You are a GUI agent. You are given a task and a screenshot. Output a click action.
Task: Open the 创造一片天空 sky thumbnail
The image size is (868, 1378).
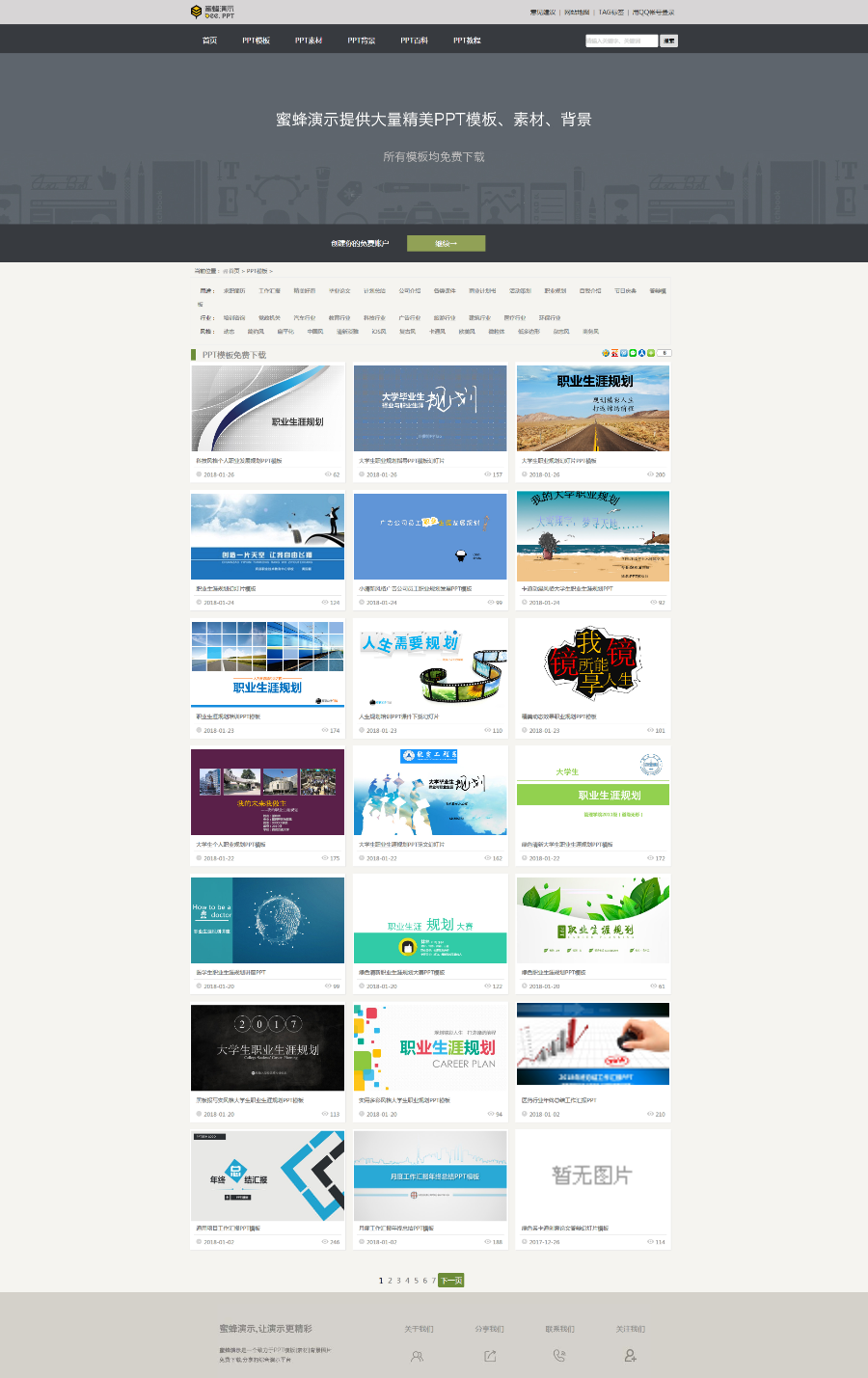(268, 535)
